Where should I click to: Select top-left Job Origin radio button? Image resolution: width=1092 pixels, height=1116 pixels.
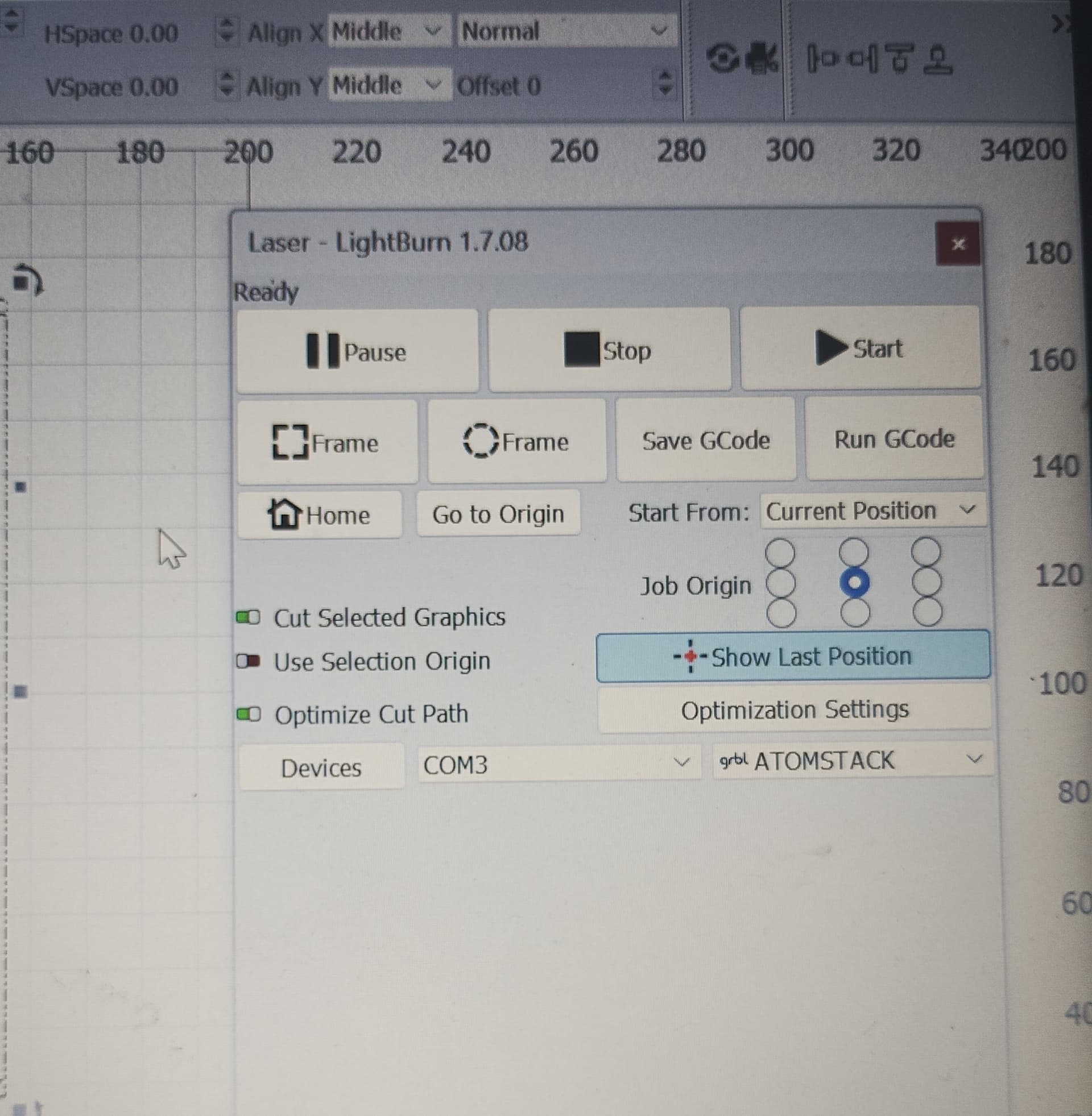pyautogui.click(x=780, y=553)
